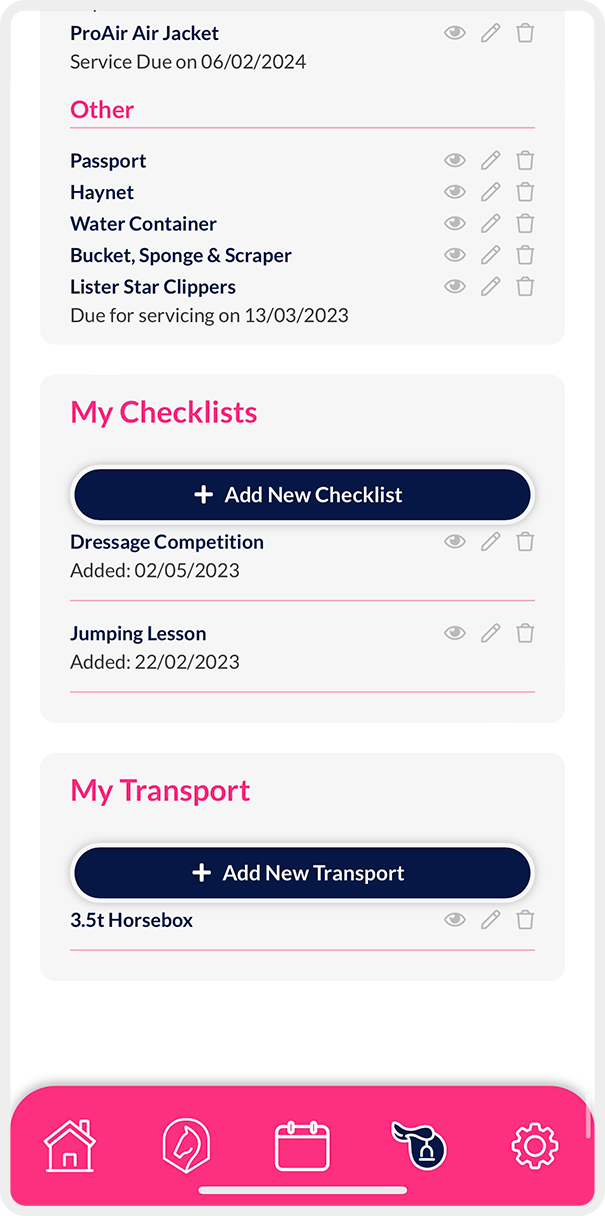Delete the 3.5t Horsebox transport

[525, 920]
